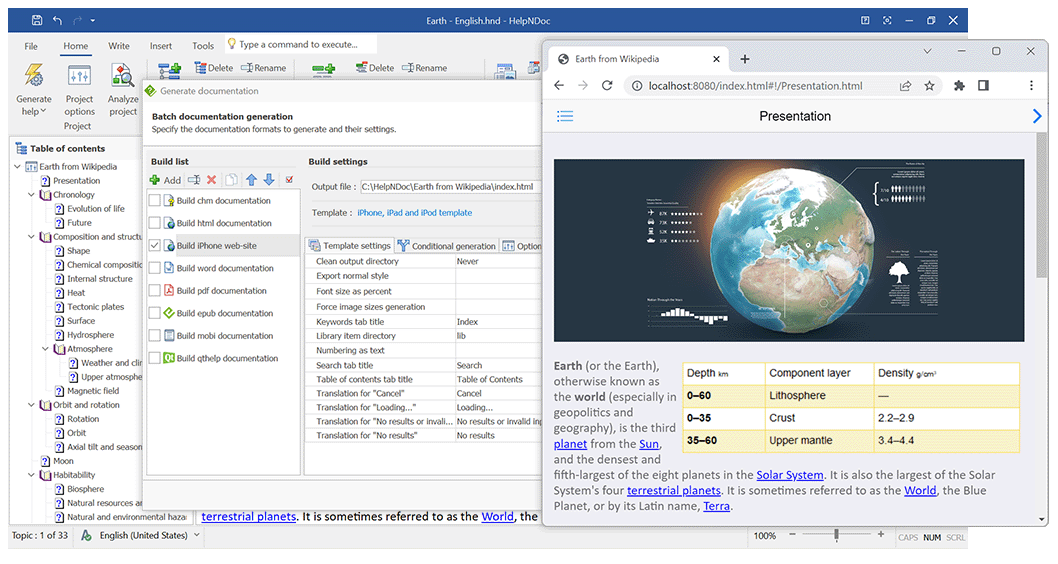Click the rename build icon next to Add
Image resolution: width=1058 pixels, height=564 pixels.
point(194,180)
